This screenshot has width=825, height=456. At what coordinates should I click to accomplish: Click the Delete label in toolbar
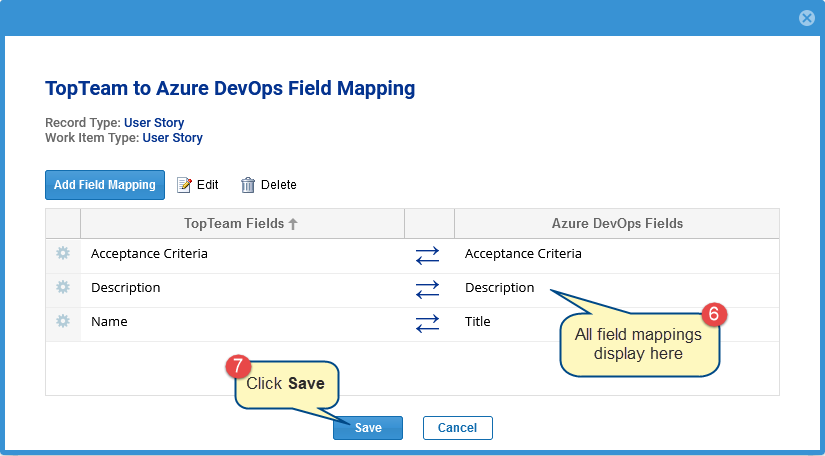point(279,185)
